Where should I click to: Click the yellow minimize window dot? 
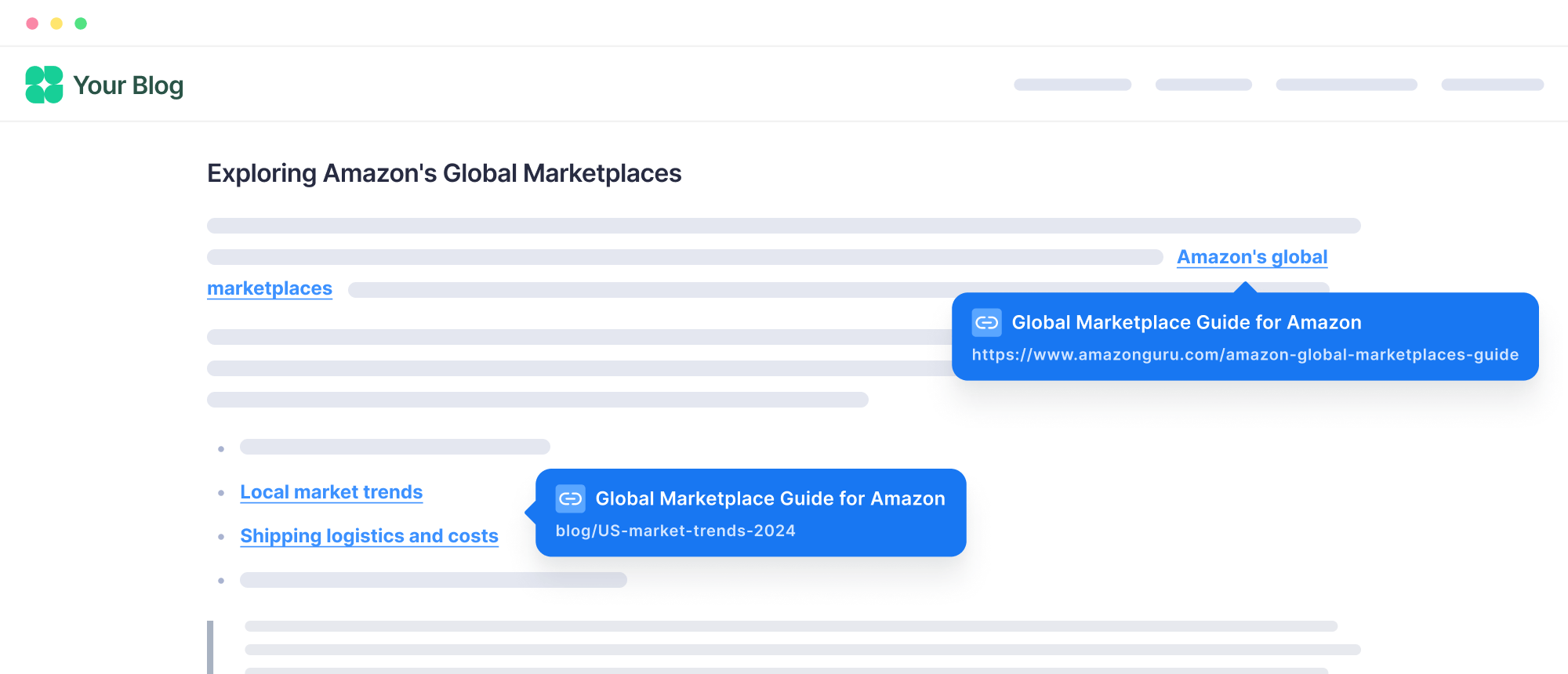(56, 24)
